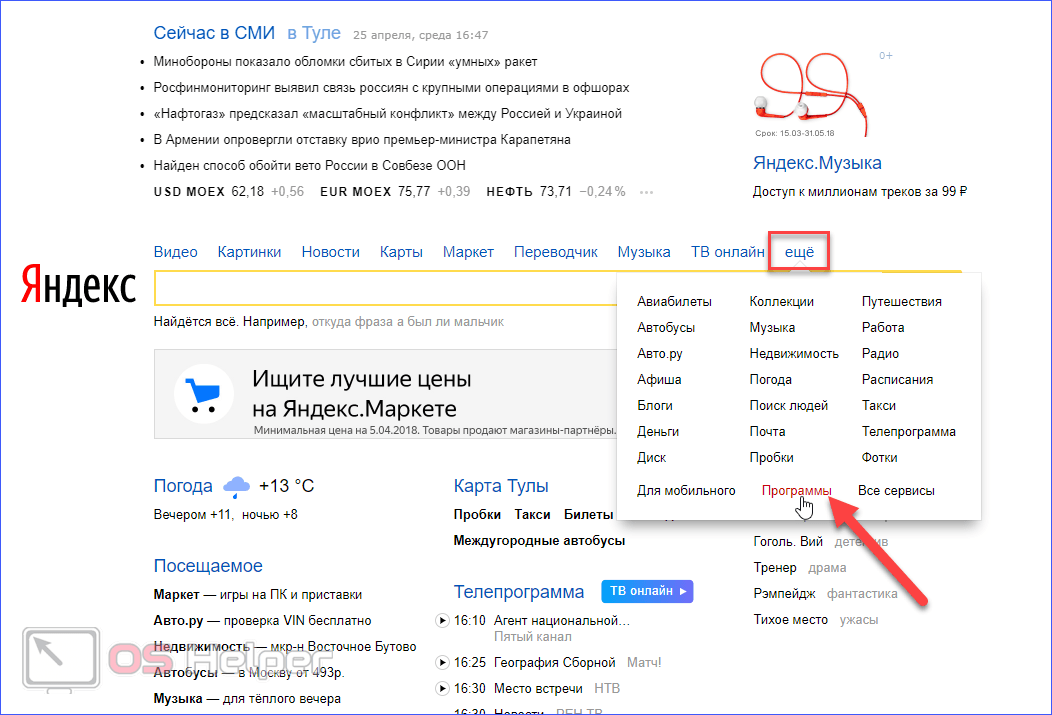Play the 16:10 Агент национальной program

[442, 620]
